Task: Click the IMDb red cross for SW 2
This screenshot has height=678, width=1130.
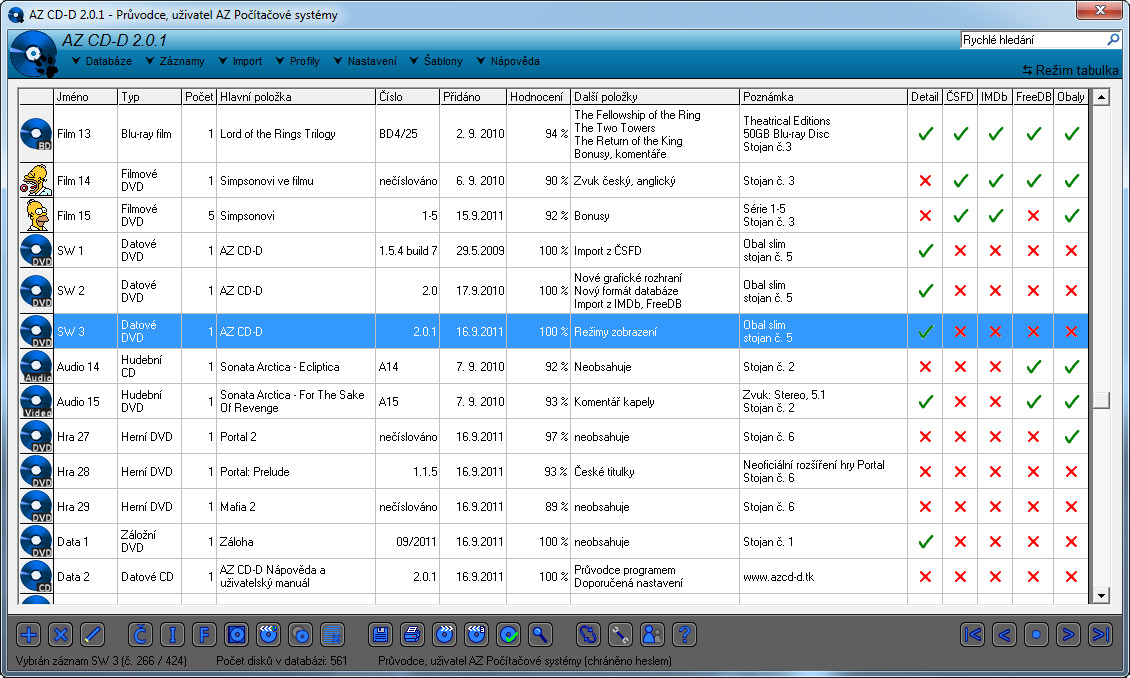Action: 995,291
